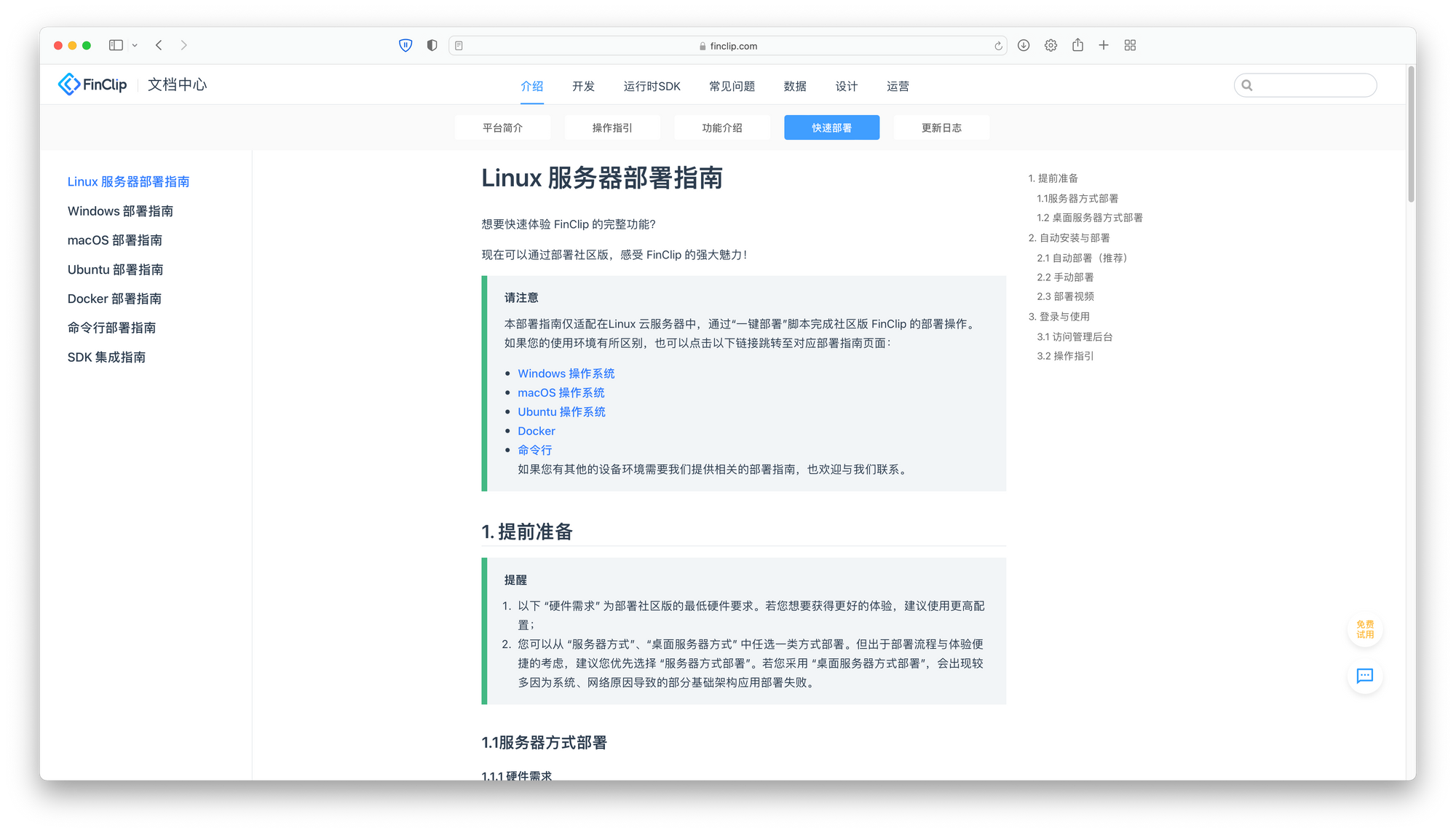Image resolution: width=1456 pixels, height=833 pixels.
Task: Jump to 2. 自动安装与部署 in contents
Action: pos(1069,237)
